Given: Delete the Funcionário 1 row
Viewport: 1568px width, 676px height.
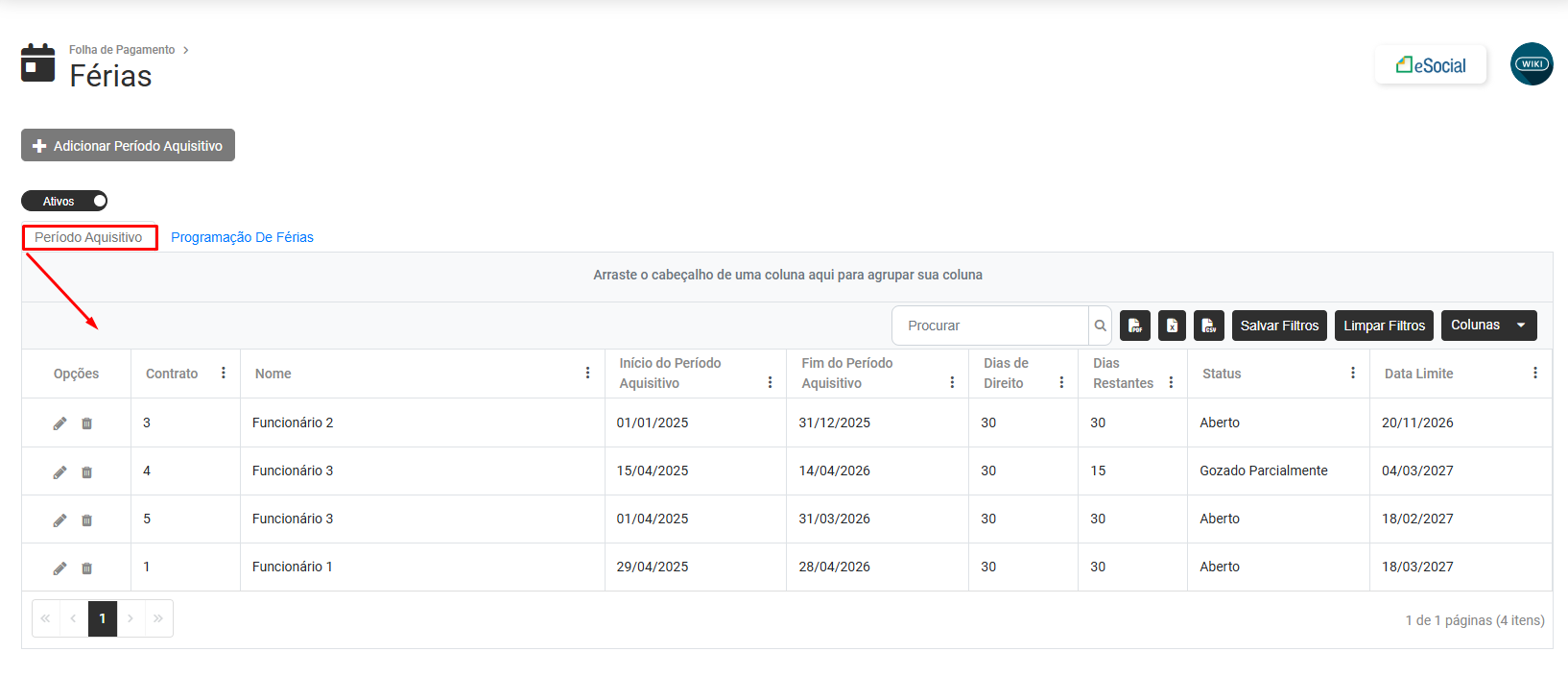Looking at the screenshot, I should tap(86, 567).
